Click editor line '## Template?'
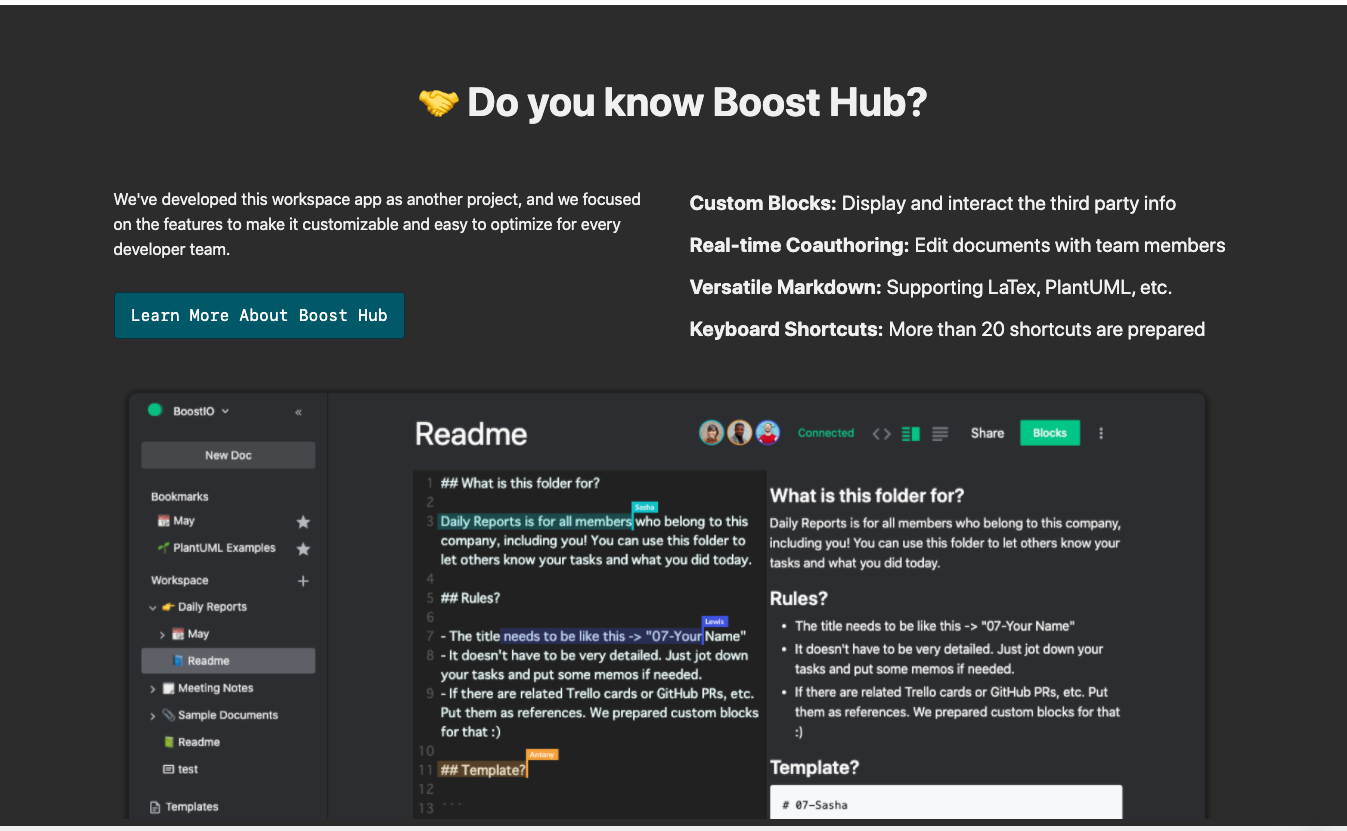 (483, 770)
